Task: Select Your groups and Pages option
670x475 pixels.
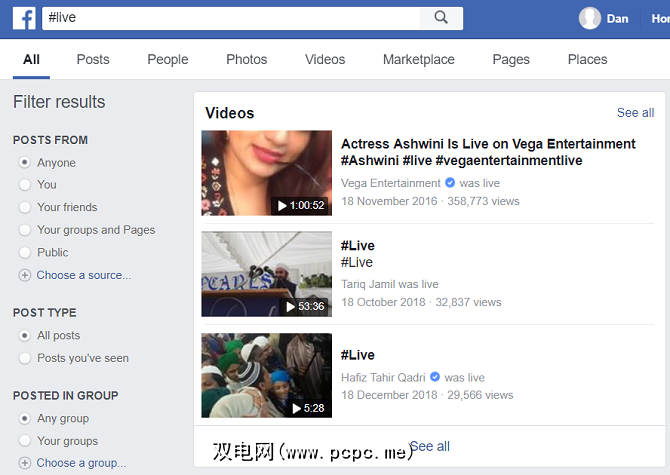Action: (x=25, y=230)
